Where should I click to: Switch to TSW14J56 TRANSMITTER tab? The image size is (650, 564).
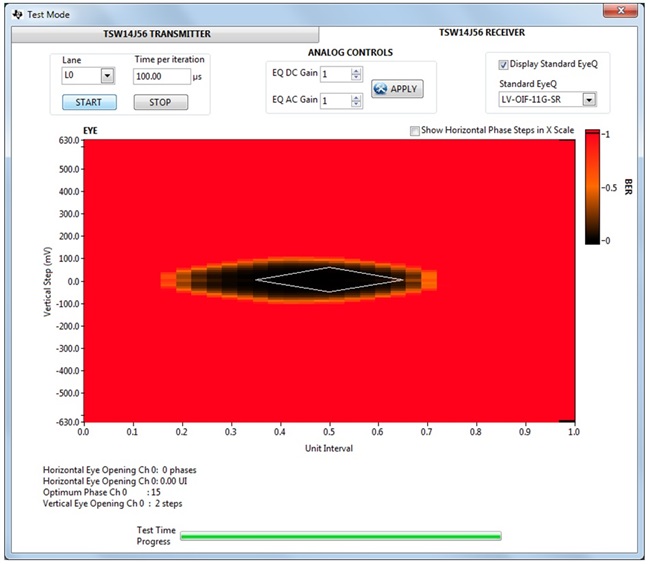pos(165,34)
